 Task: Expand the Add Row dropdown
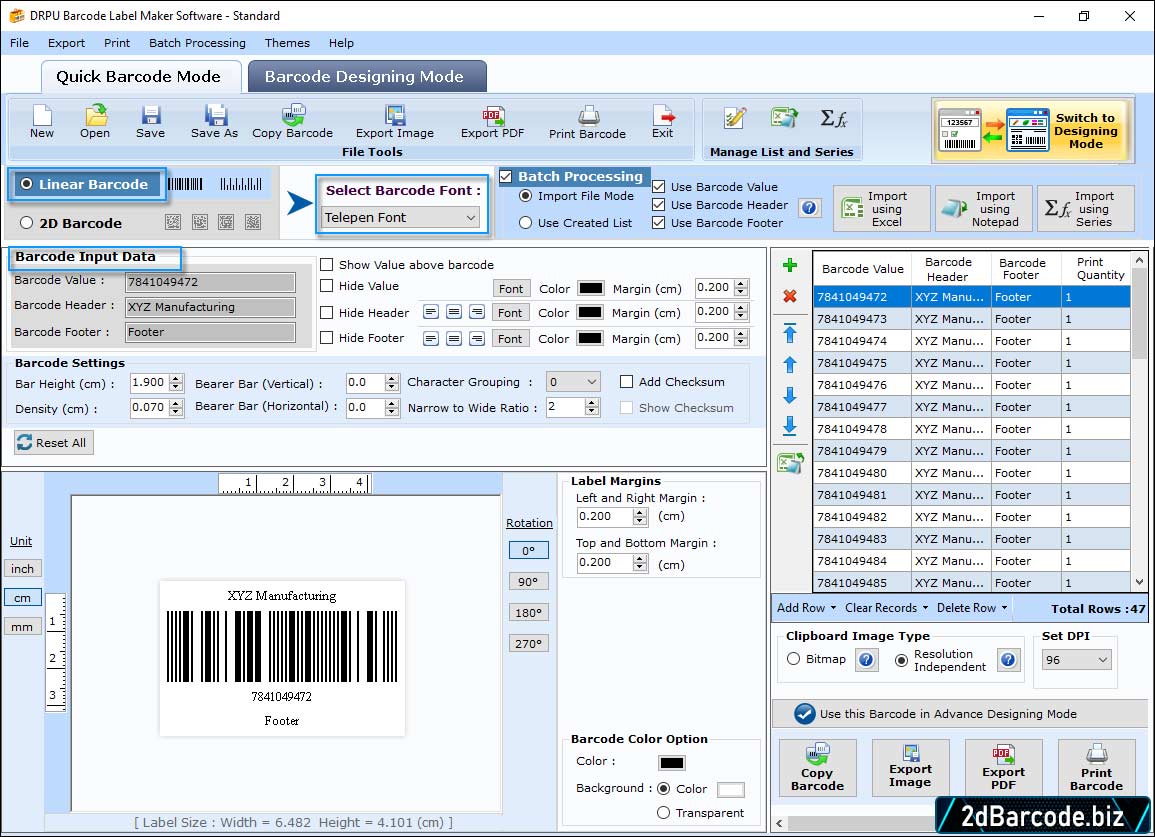coord(806,608)
